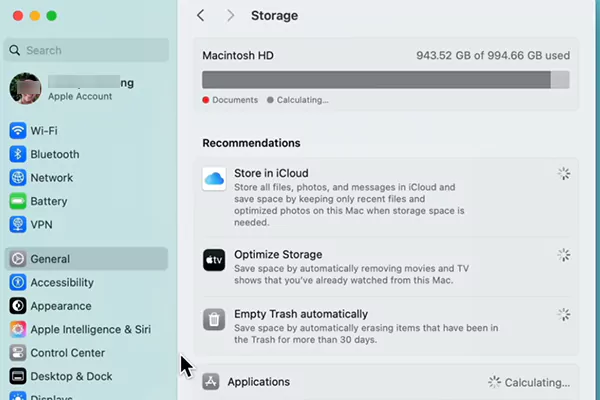Click the Empty Trash automatically spinner
This screenshot has width=600, height=400.
(564, 315)
